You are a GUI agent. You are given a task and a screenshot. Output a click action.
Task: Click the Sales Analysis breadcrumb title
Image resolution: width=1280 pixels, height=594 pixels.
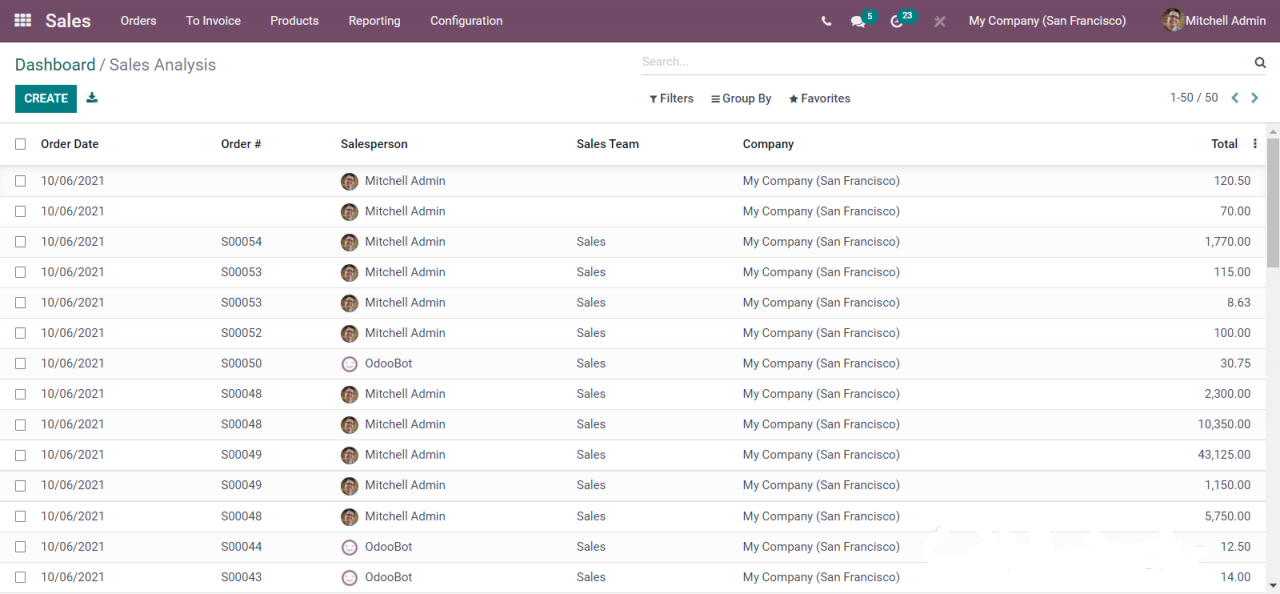point(162,65)
